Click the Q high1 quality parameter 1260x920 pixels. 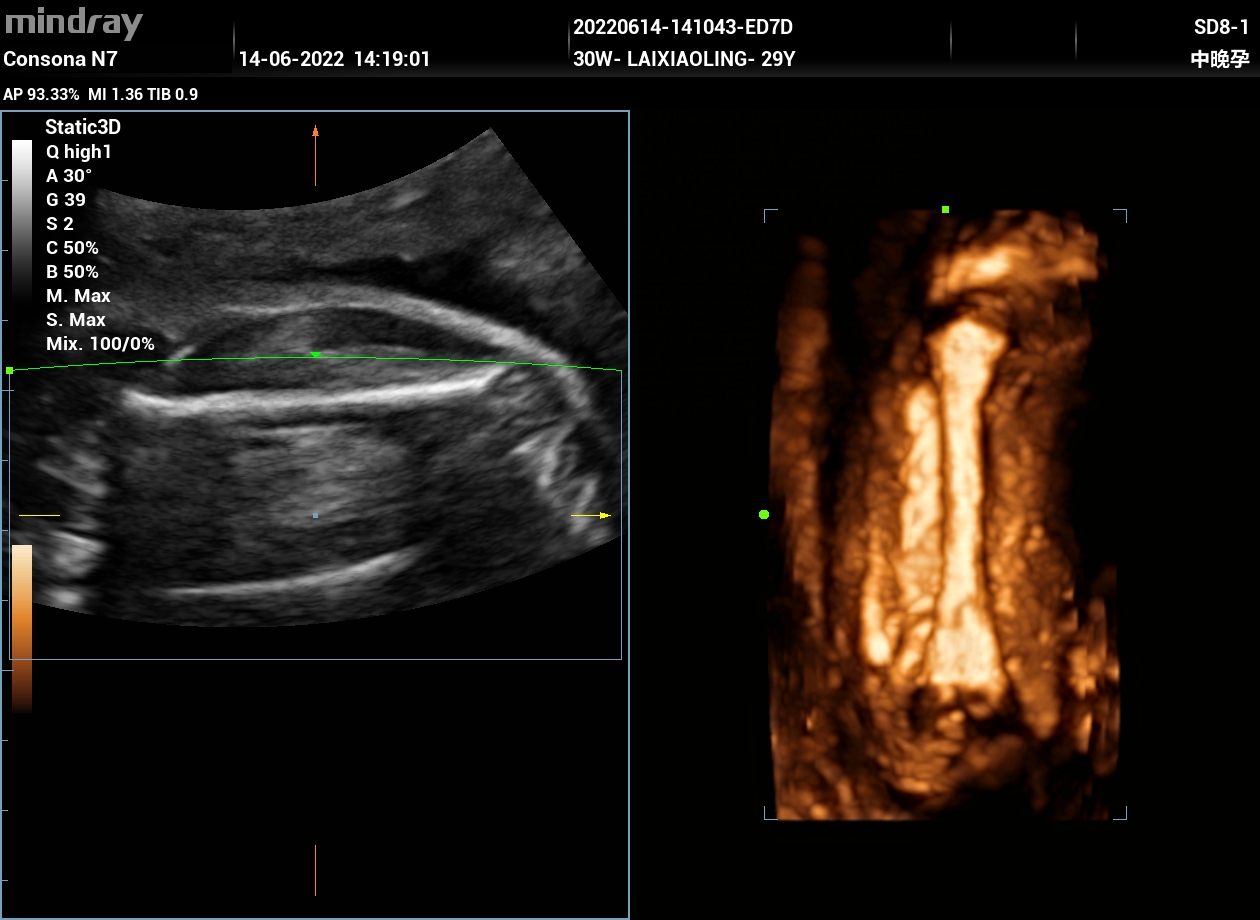pos(79,152)
